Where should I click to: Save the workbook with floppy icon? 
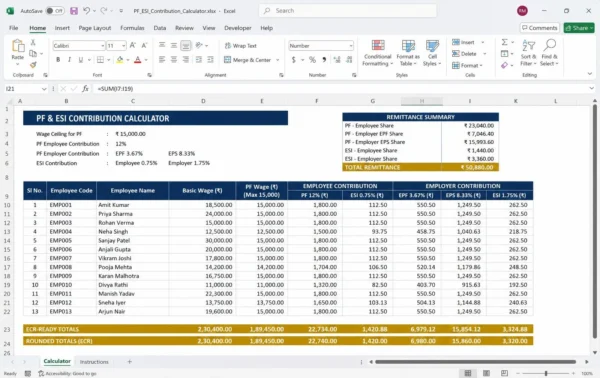(x=74, y=11)
